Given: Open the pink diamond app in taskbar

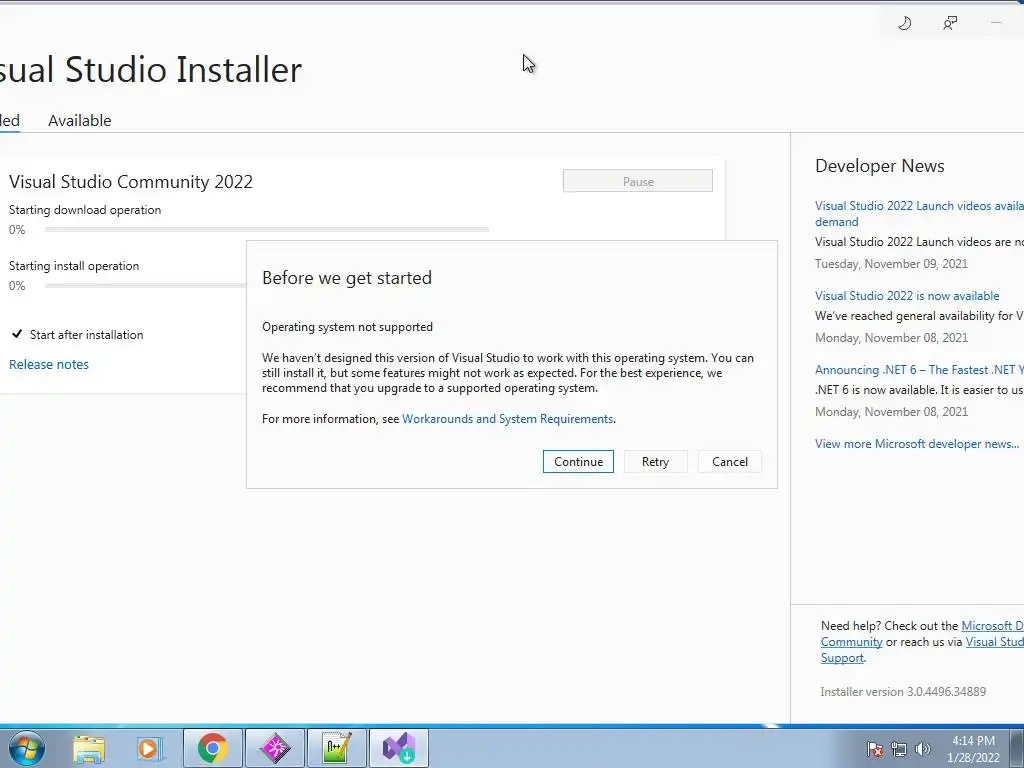Looking at the screenshot, I should (x=275, y=748).
